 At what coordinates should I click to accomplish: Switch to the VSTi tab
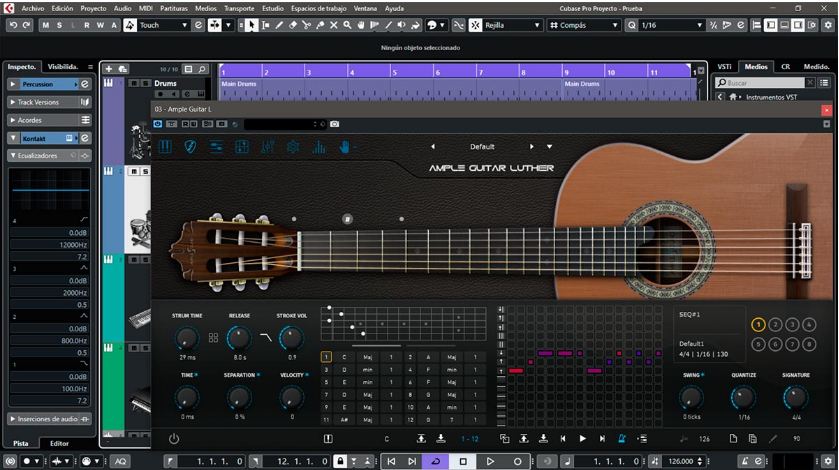pos(724,67)
